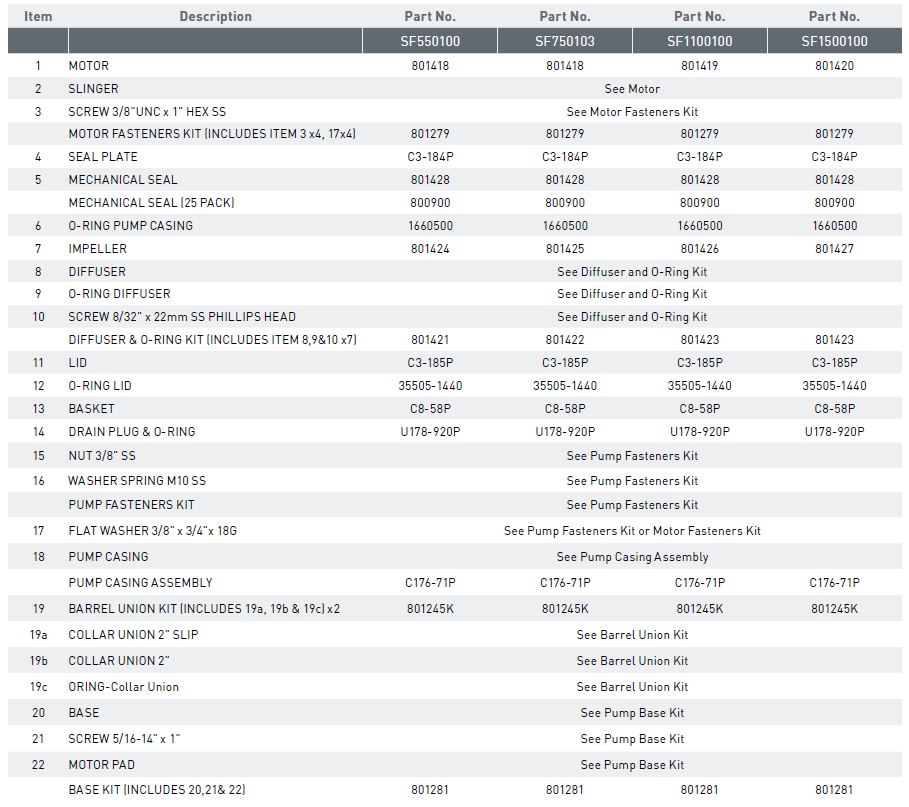Select impeller part number 801427
This screenshot has height=807, width=909.
click(x=834, y=249)
